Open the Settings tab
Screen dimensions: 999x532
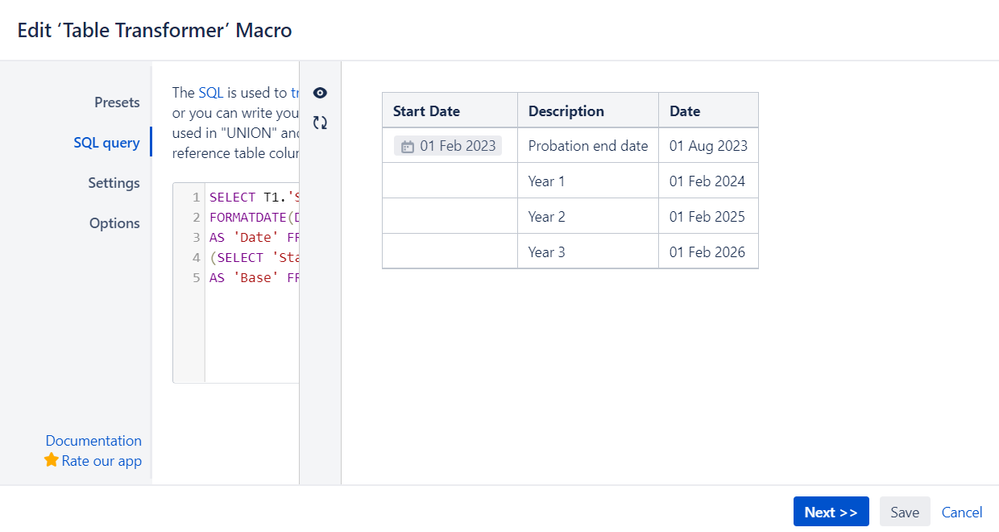113,183
